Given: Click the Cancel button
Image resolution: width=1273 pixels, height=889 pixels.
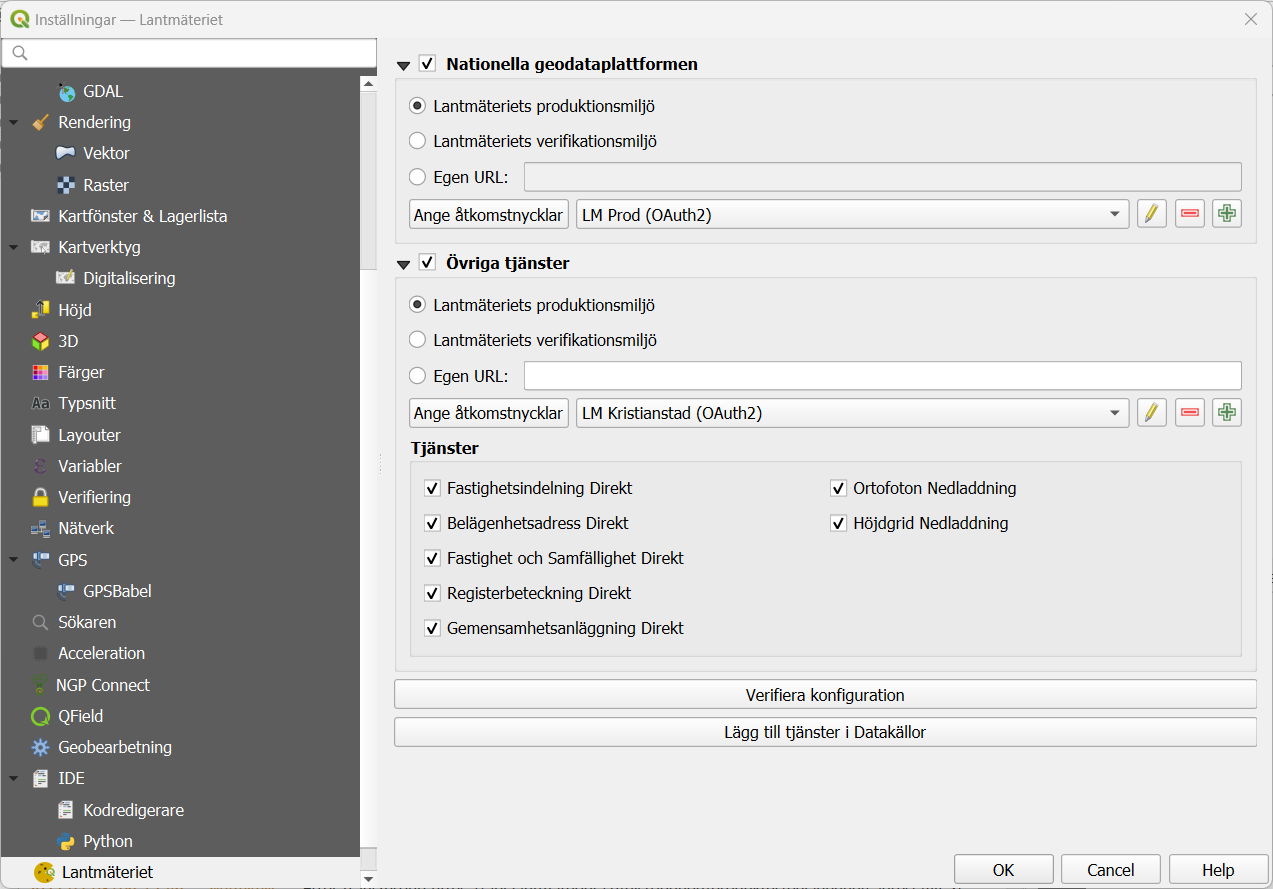Looking at the screenshot, I should (x=1111, y=870).
